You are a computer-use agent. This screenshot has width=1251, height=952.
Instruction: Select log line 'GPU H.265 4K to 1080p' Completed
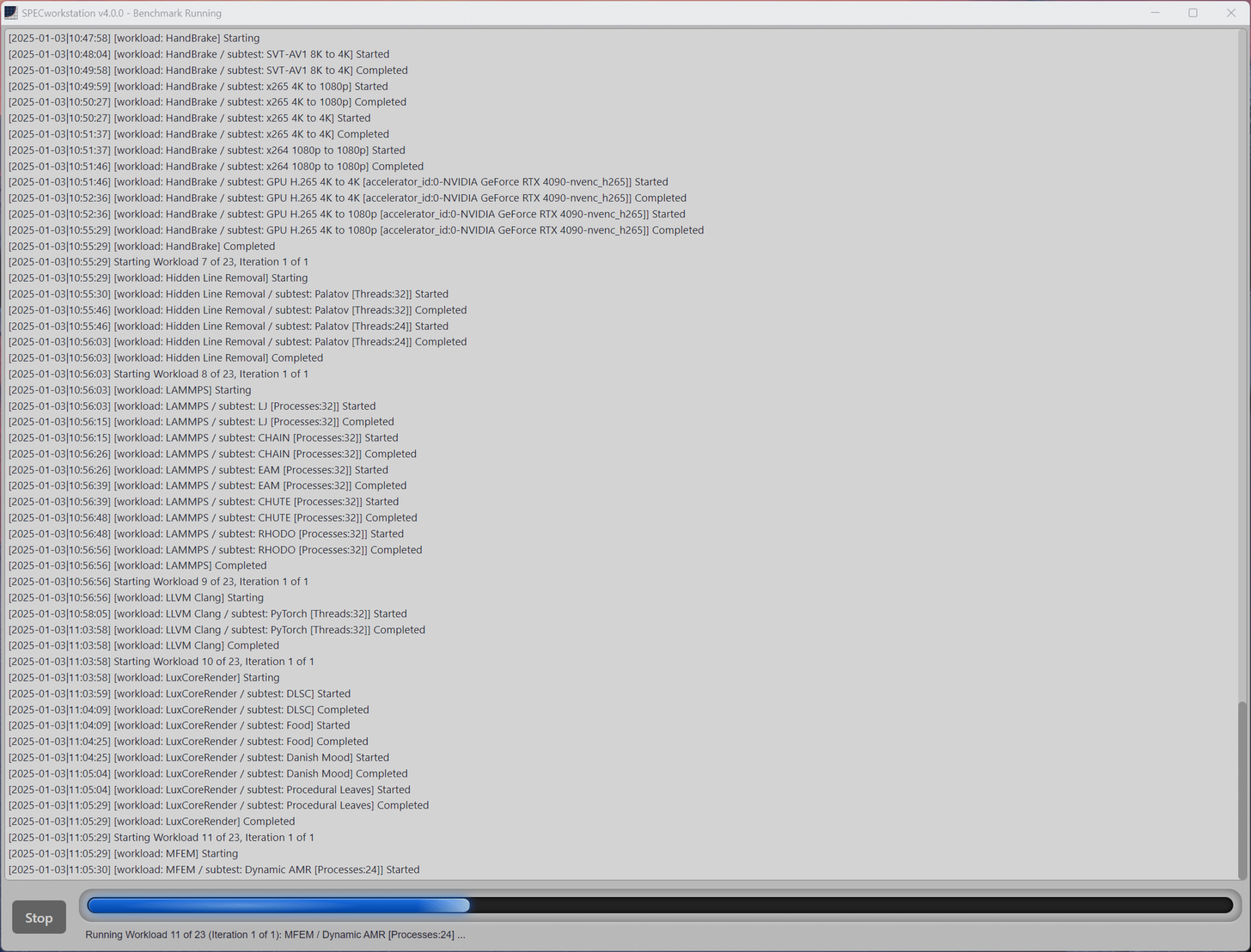356,230
